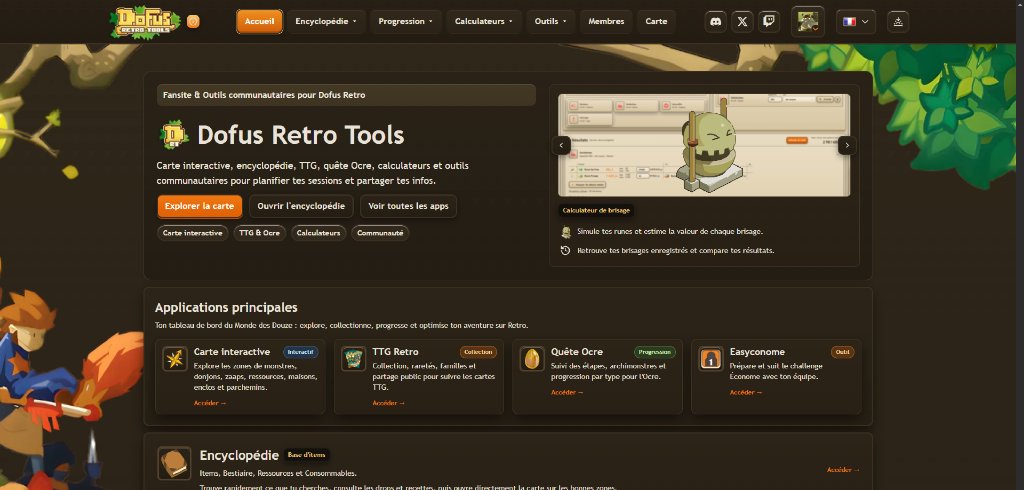Follow Accéder link under TTG Retro
The height and width of the screenshot is (490, 1024).
pyautogui.click(x=389, y=403)
